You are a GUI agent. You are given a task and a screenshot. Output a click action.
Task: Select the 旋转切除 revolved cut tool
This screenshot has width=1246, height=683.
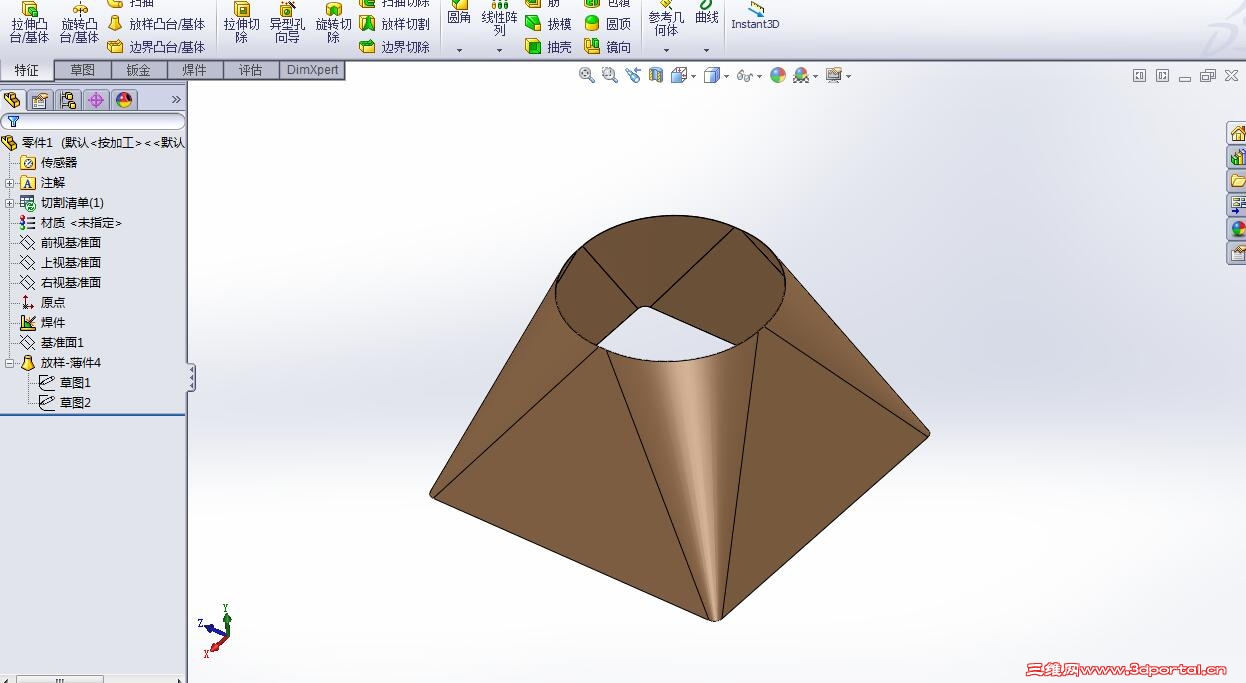(333, 23)
